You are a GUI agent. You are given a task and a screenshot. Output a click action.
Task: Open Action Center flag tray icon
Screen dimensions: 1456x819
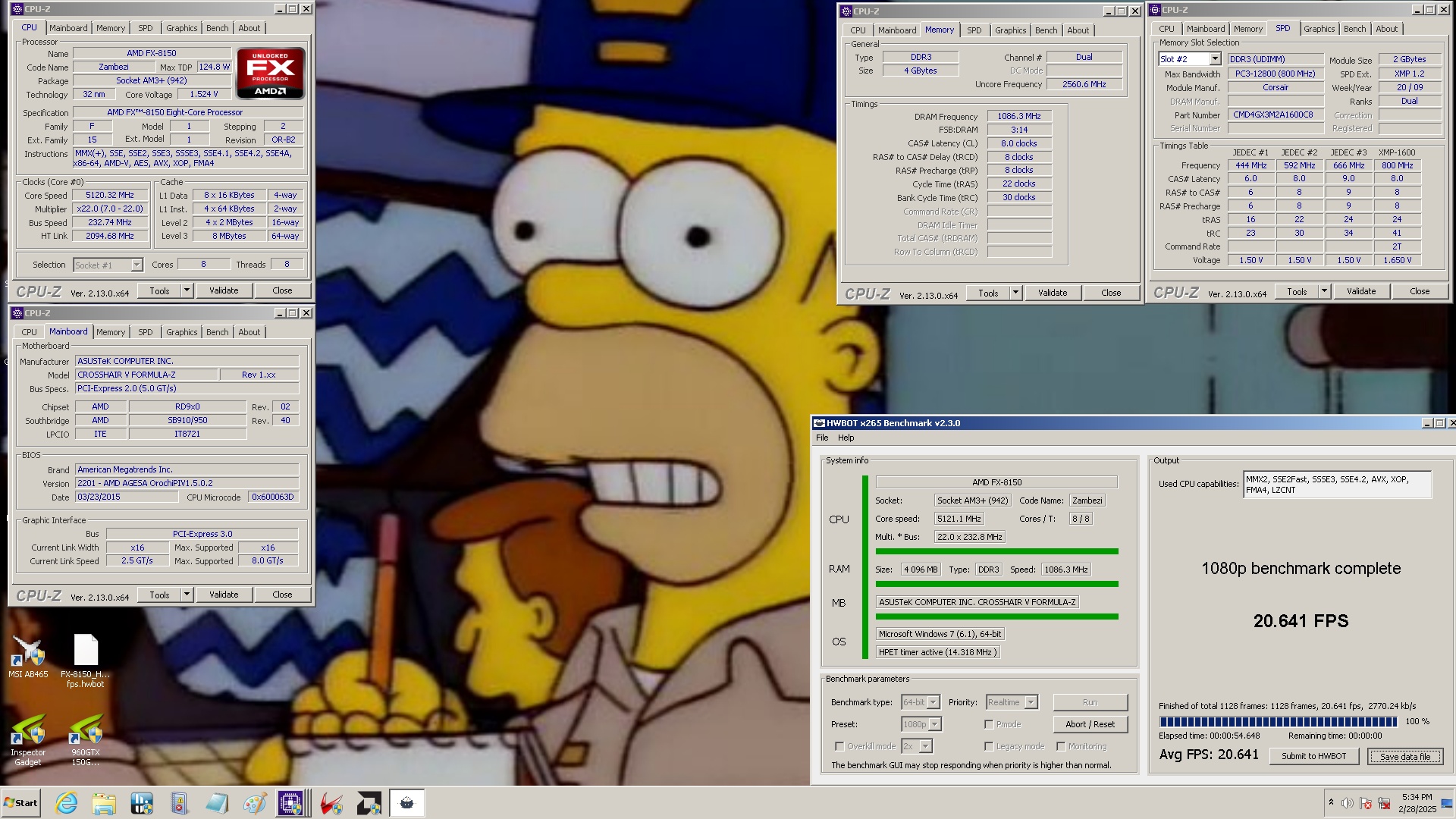(x=1366, y=803)
